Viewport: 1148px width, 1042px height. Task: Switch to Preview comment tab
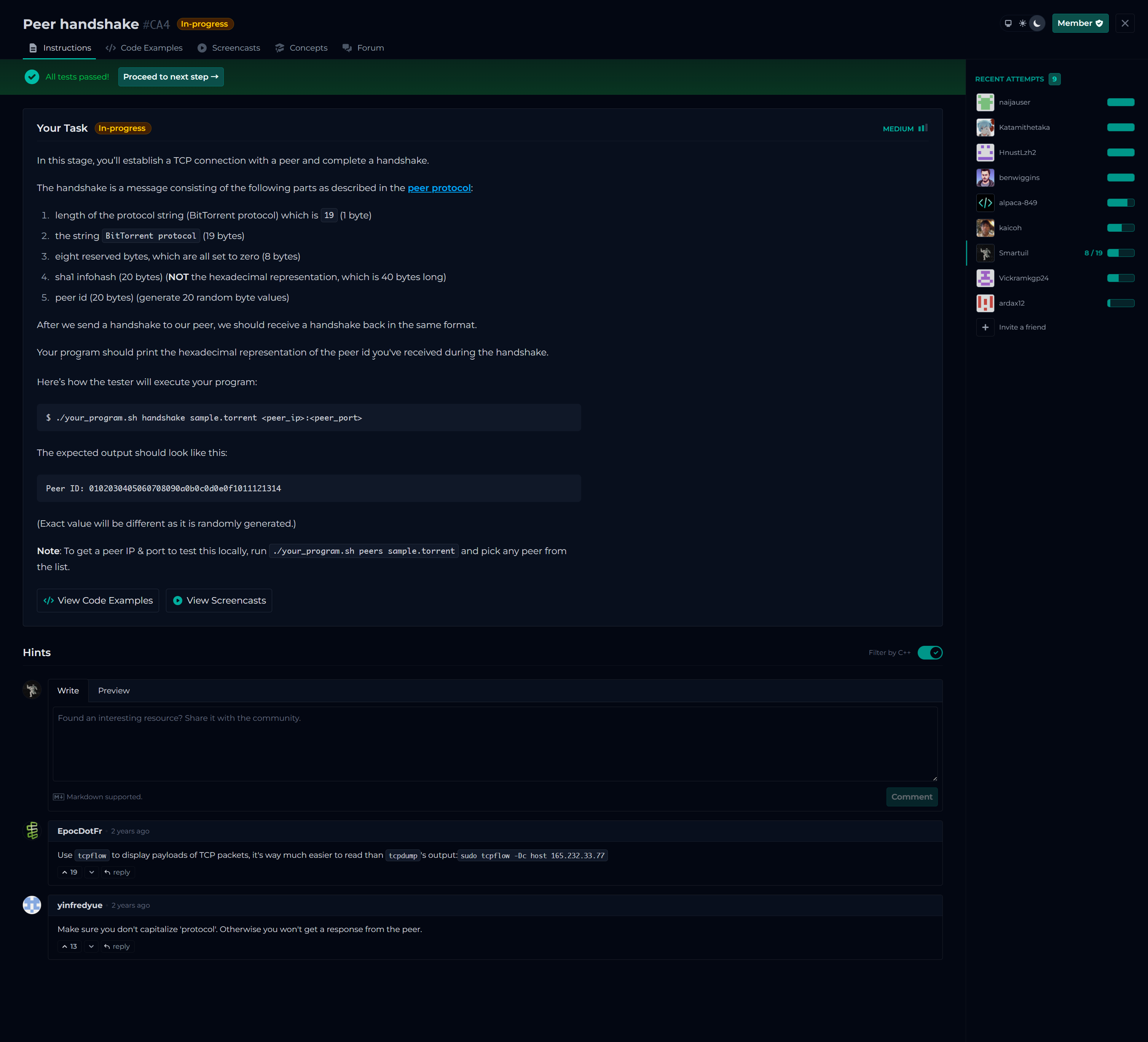[114, 691]
